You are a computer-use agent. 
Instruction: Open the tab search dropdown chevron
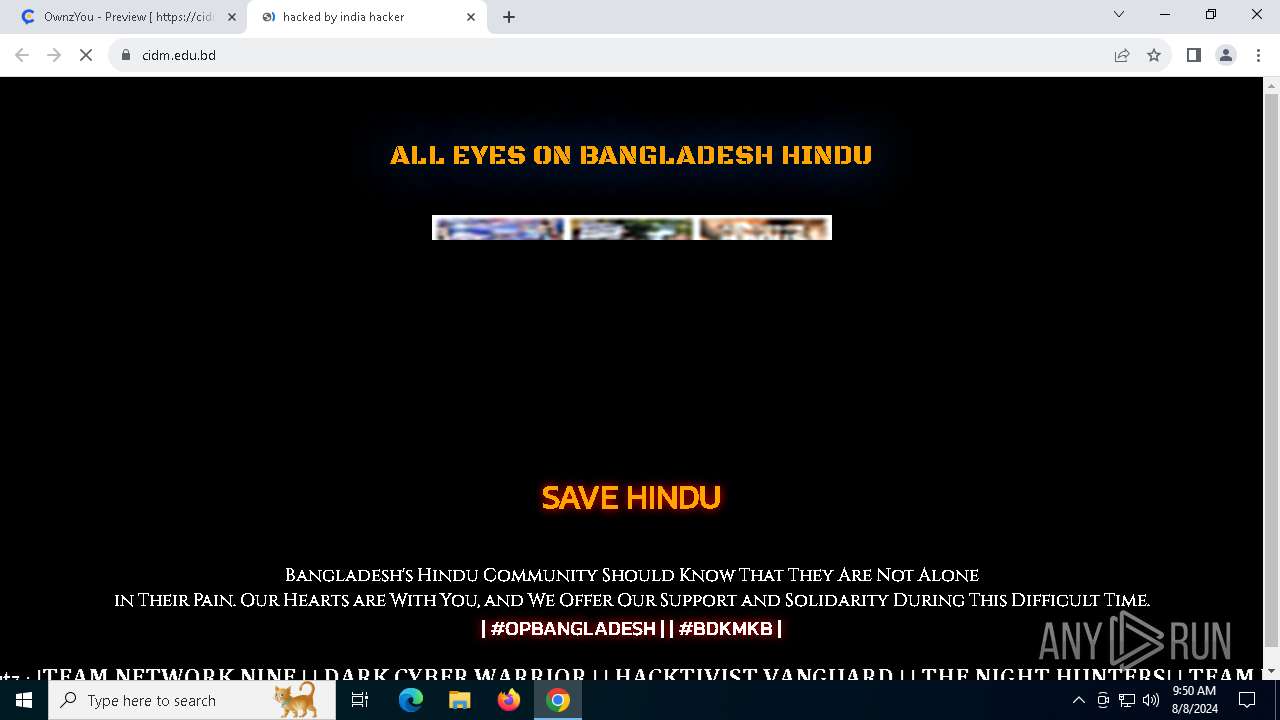[1119, 14]
